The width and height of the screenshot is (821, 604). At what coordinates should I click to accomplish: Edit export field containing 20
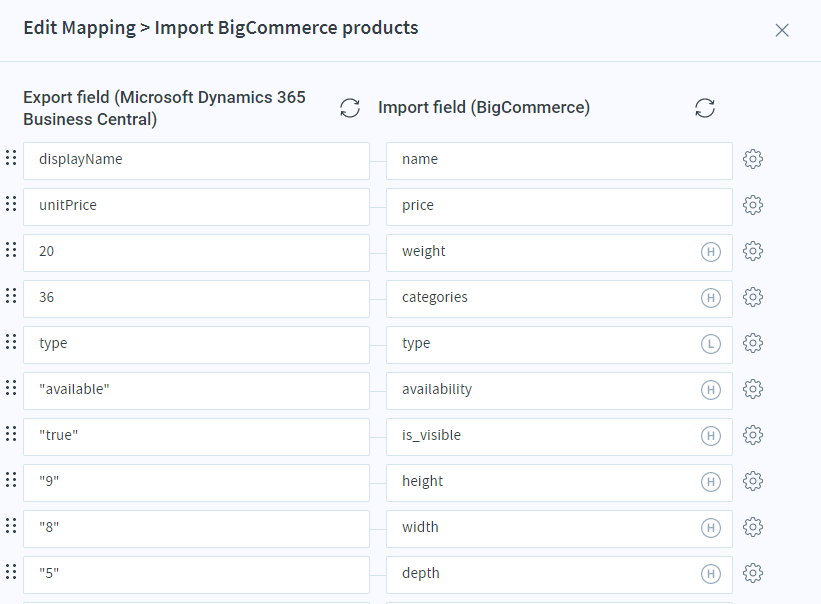click(196, 253)
